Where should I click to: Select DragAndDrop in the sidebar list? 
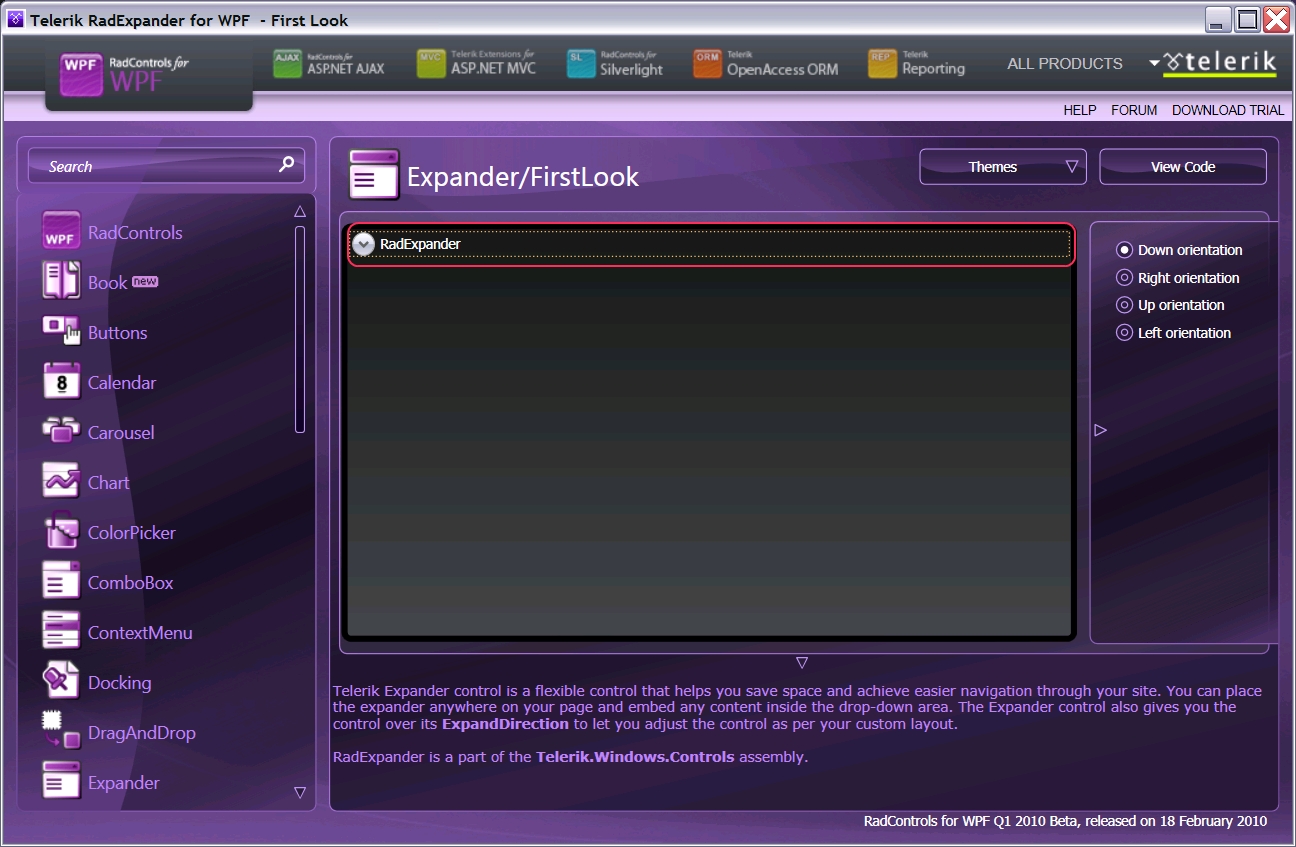(142, 733)
